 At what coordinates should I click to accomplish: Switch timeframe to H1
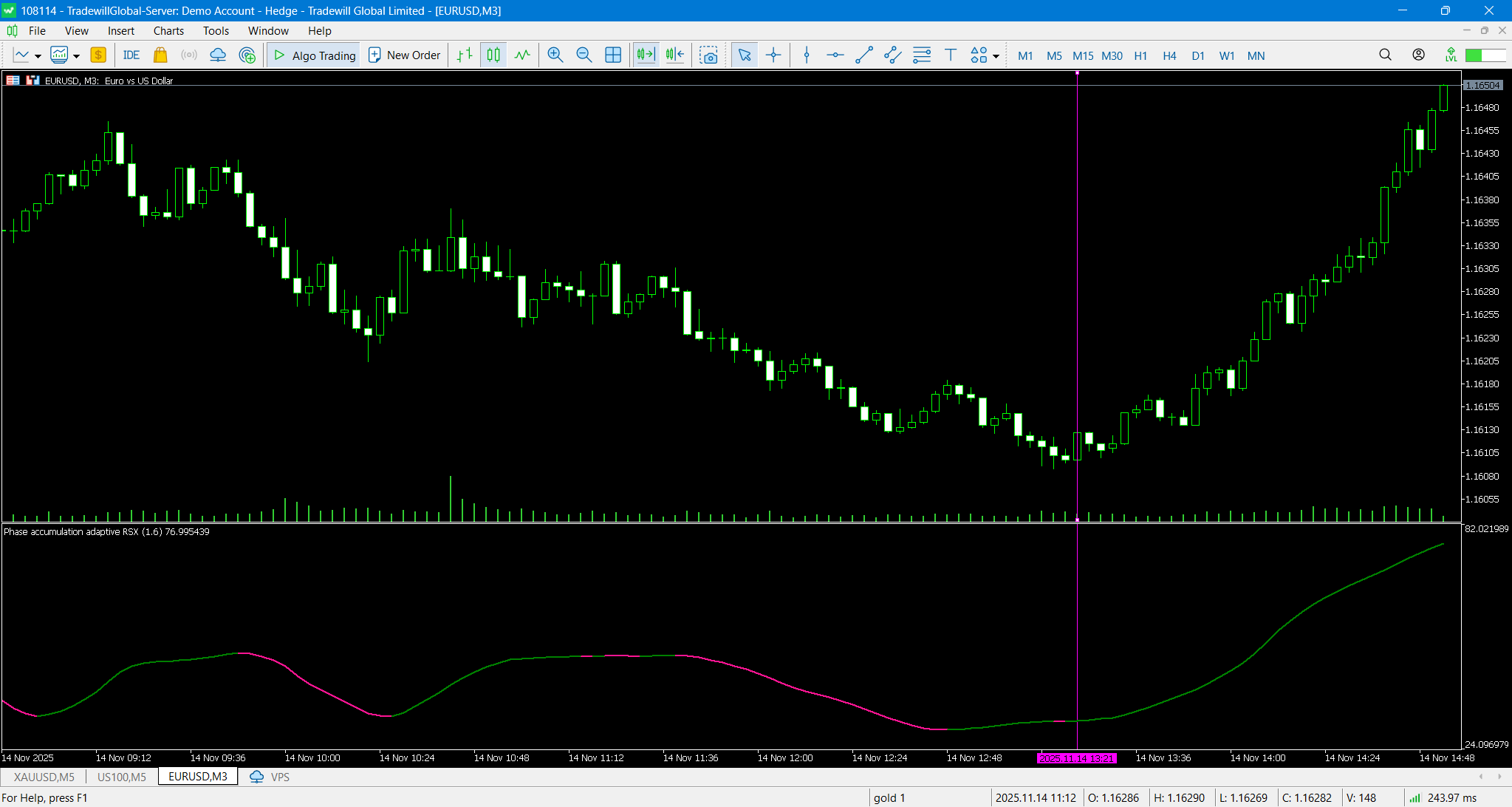[x=1140, y=55]
